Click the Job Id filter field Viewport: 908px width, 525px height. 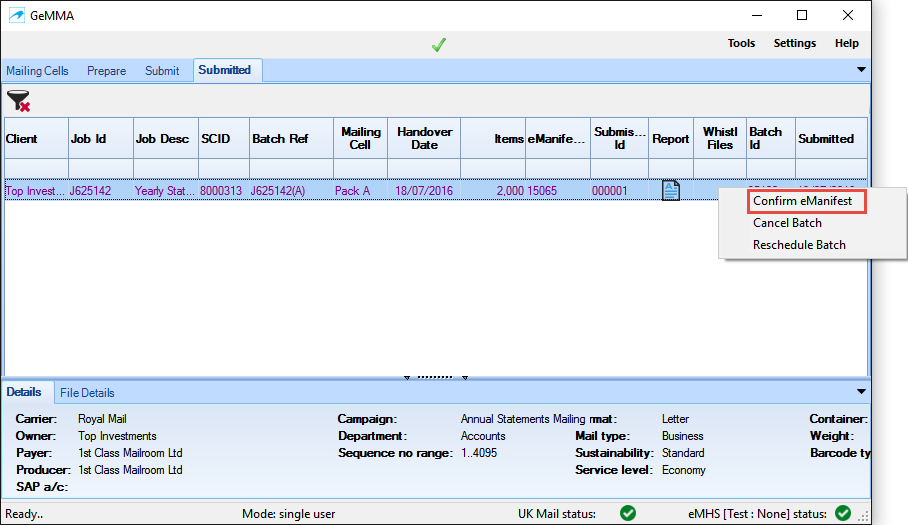point(101,168)
